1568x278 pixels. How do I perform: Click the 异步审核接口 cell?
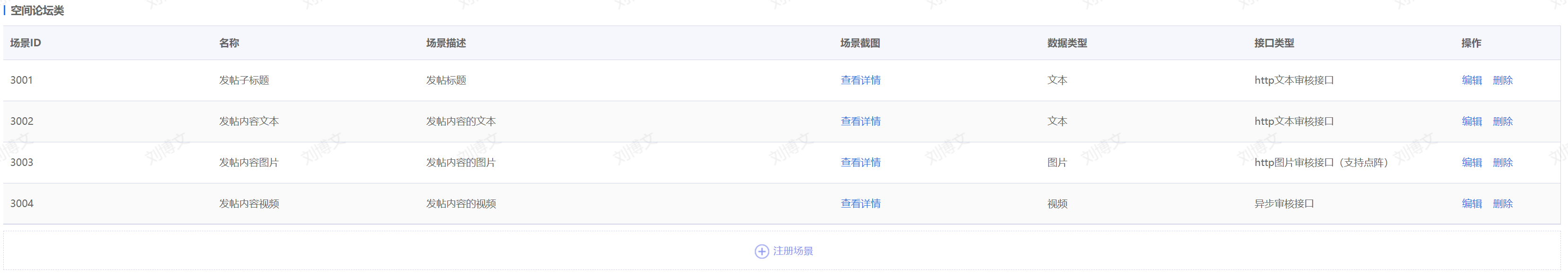pyautogui.click(x=1284, y=204)
